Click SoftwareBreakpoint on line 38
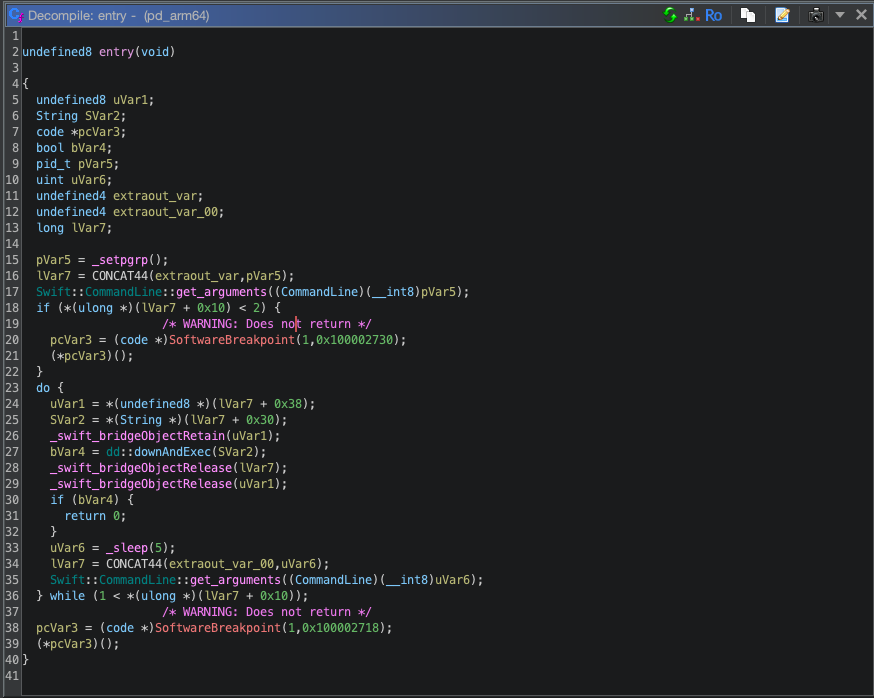 tap(218, 628)
